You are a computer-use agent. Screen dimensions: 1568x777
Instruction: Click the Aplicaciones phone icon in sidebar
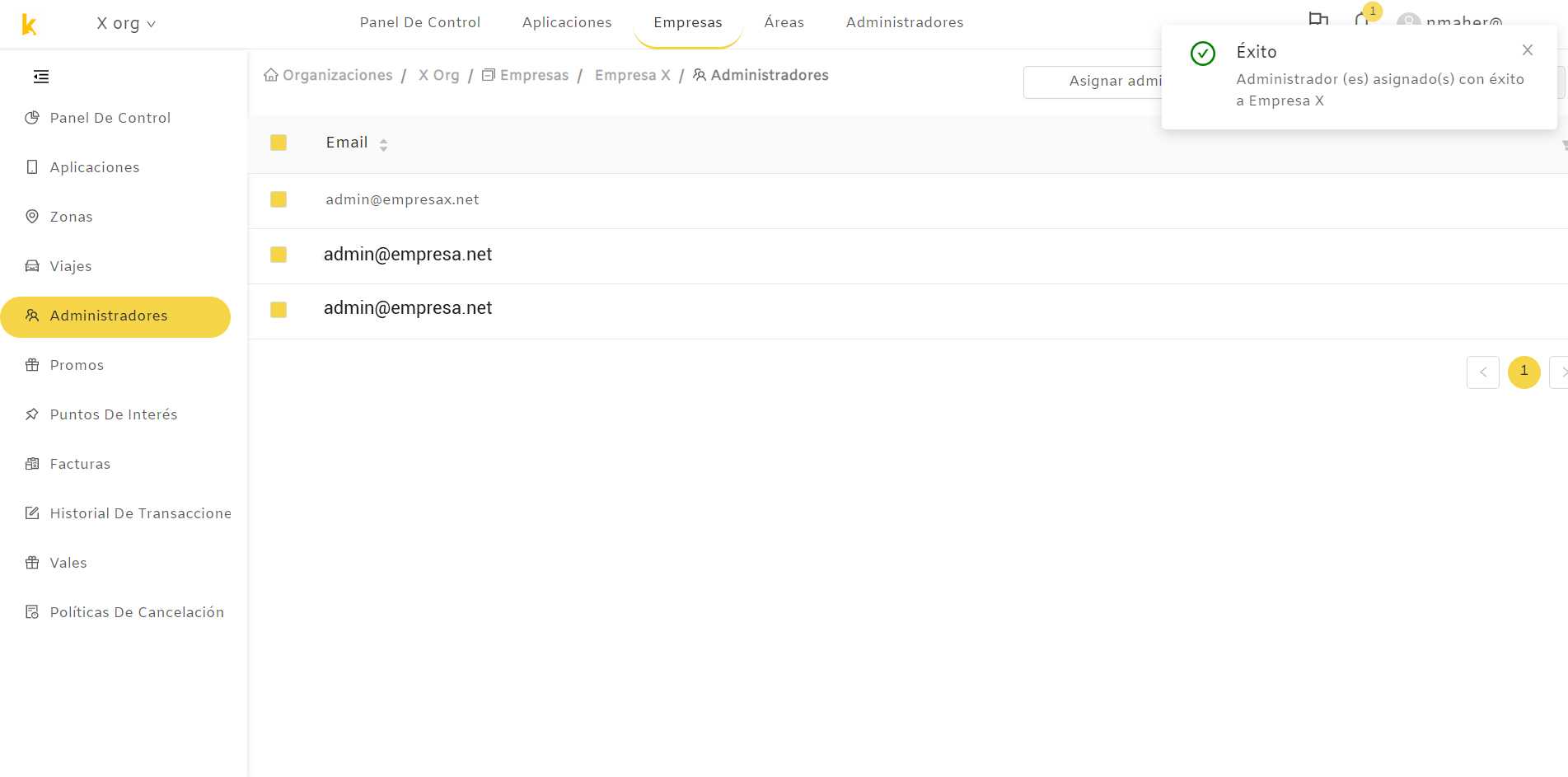coord(32,167)
